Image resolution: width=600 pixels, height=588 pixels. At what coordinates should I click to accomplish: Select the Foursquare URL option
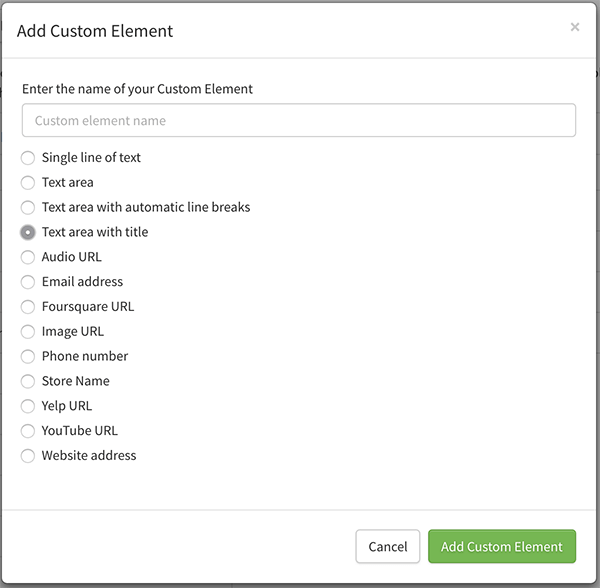pyautogui.click(x=28, y=307)
